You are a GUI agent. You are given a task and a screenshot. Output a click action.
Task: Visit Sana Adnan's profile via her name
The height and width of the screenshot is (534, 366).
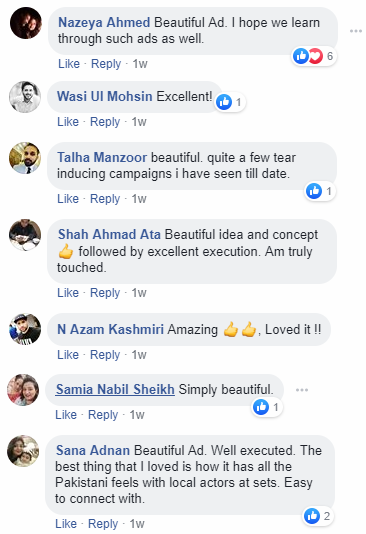coord(93,450)
